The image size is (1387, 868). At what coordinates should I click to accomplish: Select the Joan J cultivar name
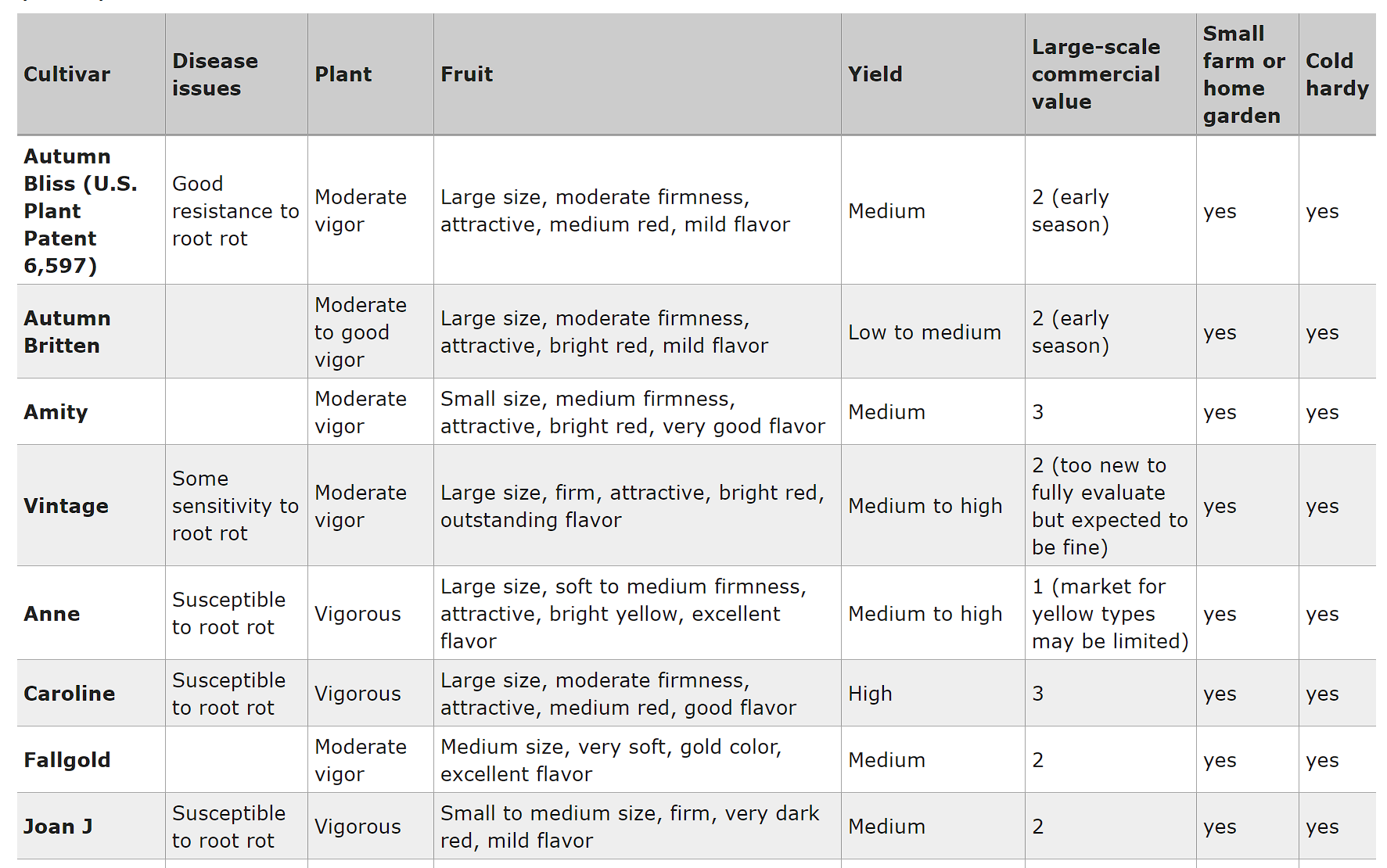coord(58,827)
